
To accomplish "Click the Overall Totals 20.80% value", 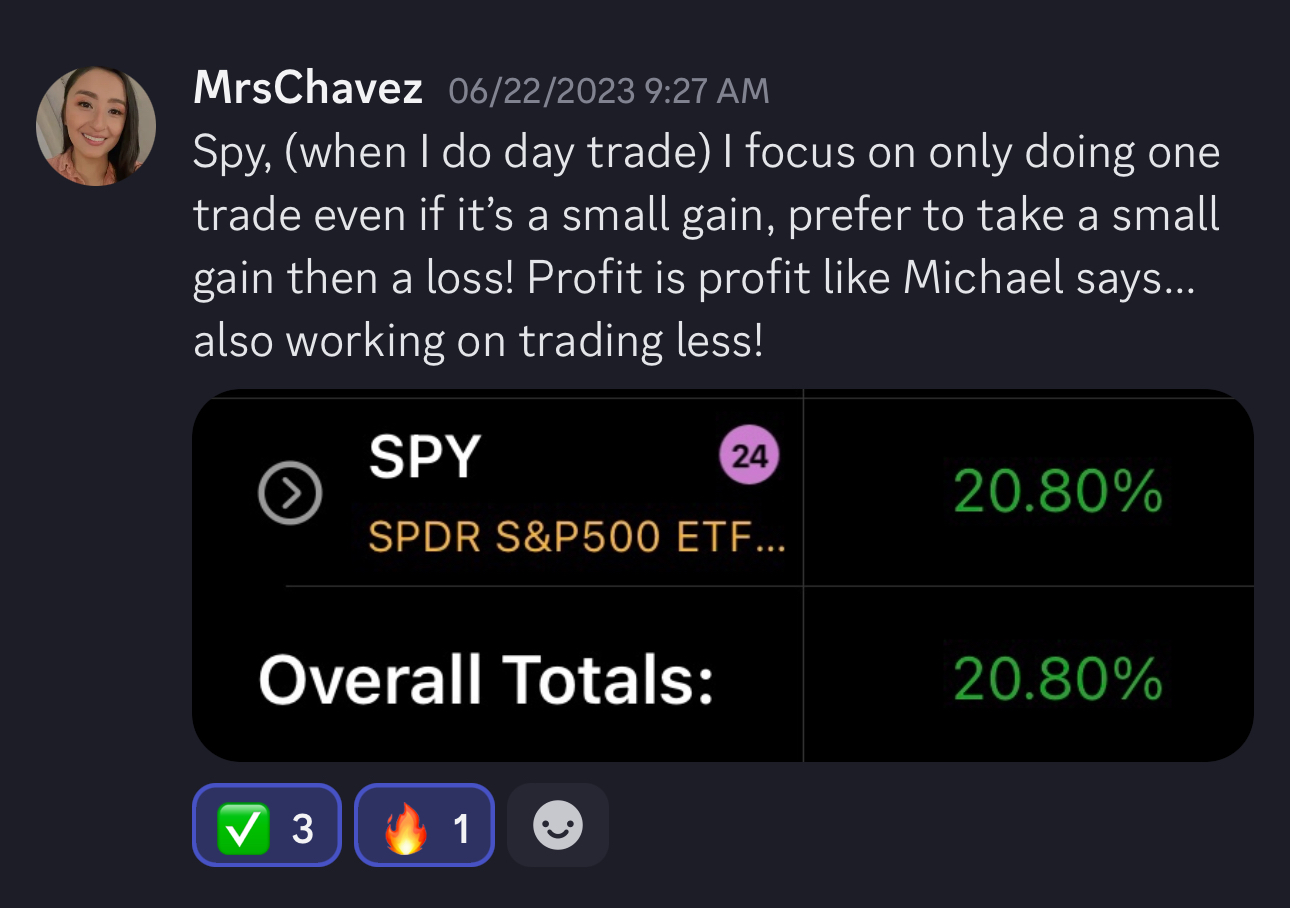I will click(x=1057, y=680).
